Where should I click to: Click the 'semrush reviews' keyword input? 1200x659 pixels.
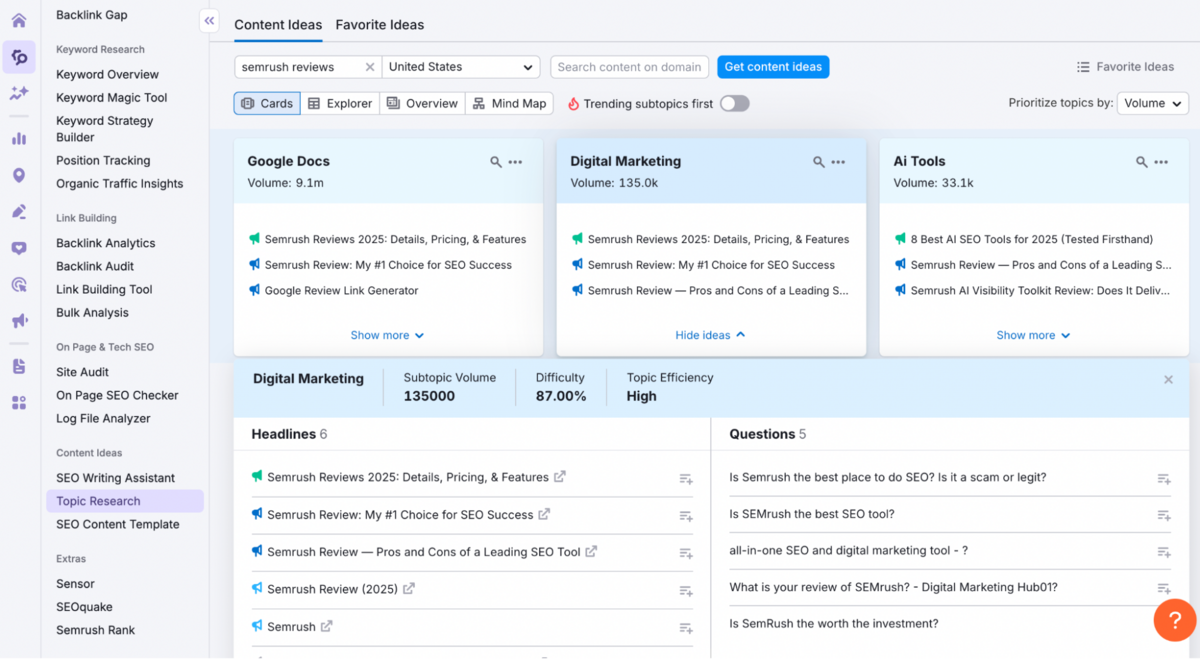point(300,67)
